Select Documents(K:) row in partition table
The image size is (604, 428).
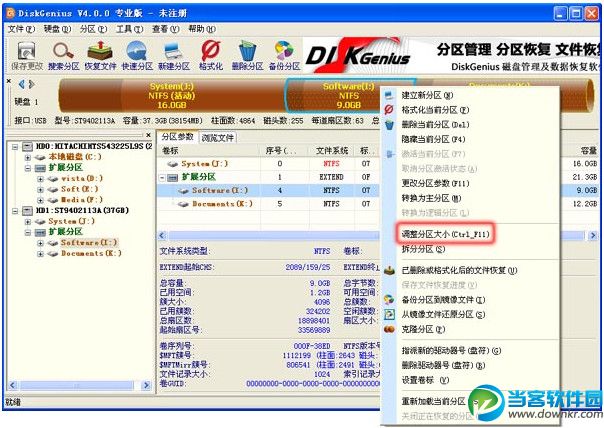click(x=268, y=204)
